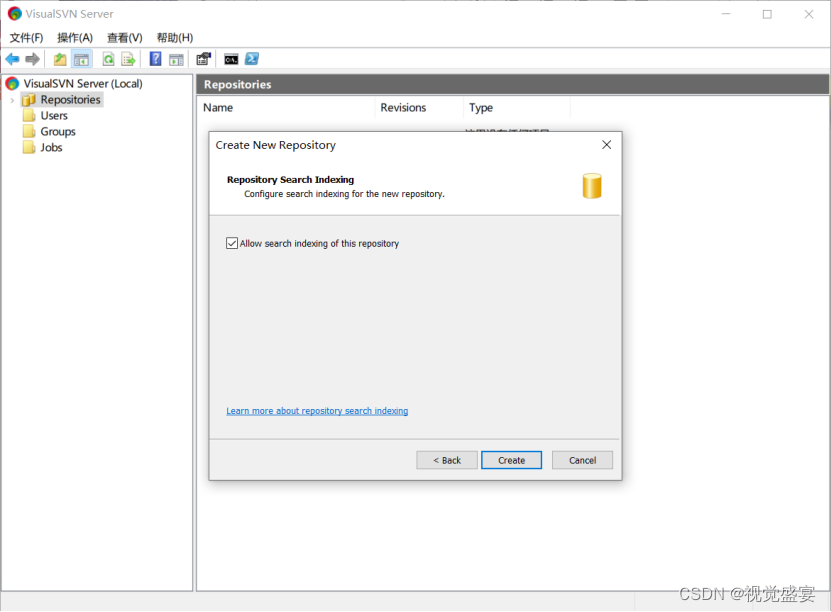Open Help with the blue question mark icon
Viewport: 831px width, 612px height.
coord(155,59)
